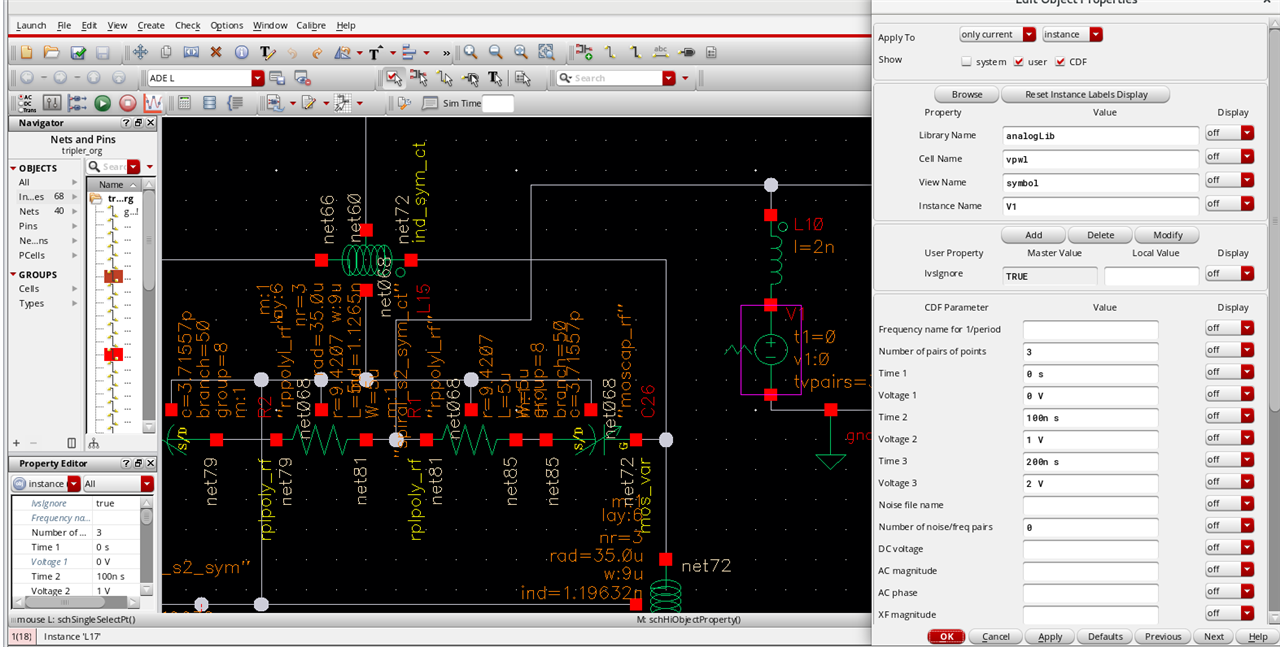Screen dimensions: 1280x647
Task: Open the Help menu
Action: pos(346,25)
